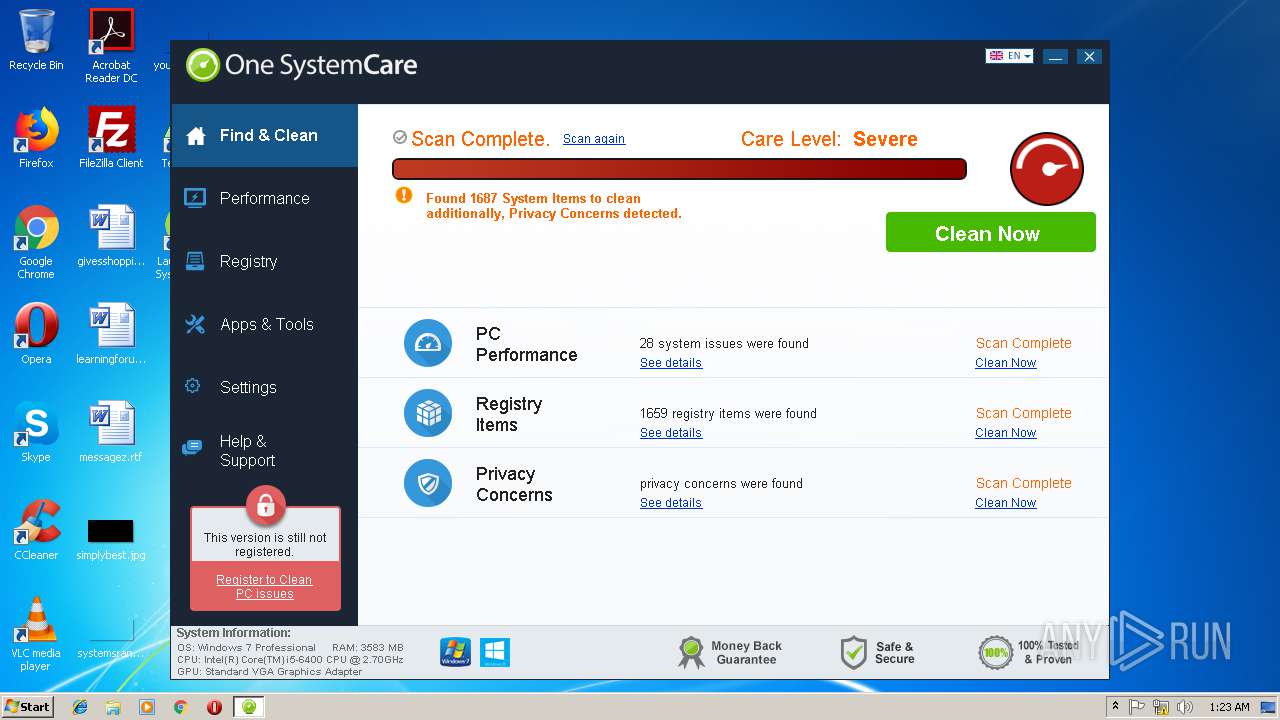The image size is (1280, 720).
Task: Clean Now link for Privacy Concerns
Action: [x=1005, y=503]
